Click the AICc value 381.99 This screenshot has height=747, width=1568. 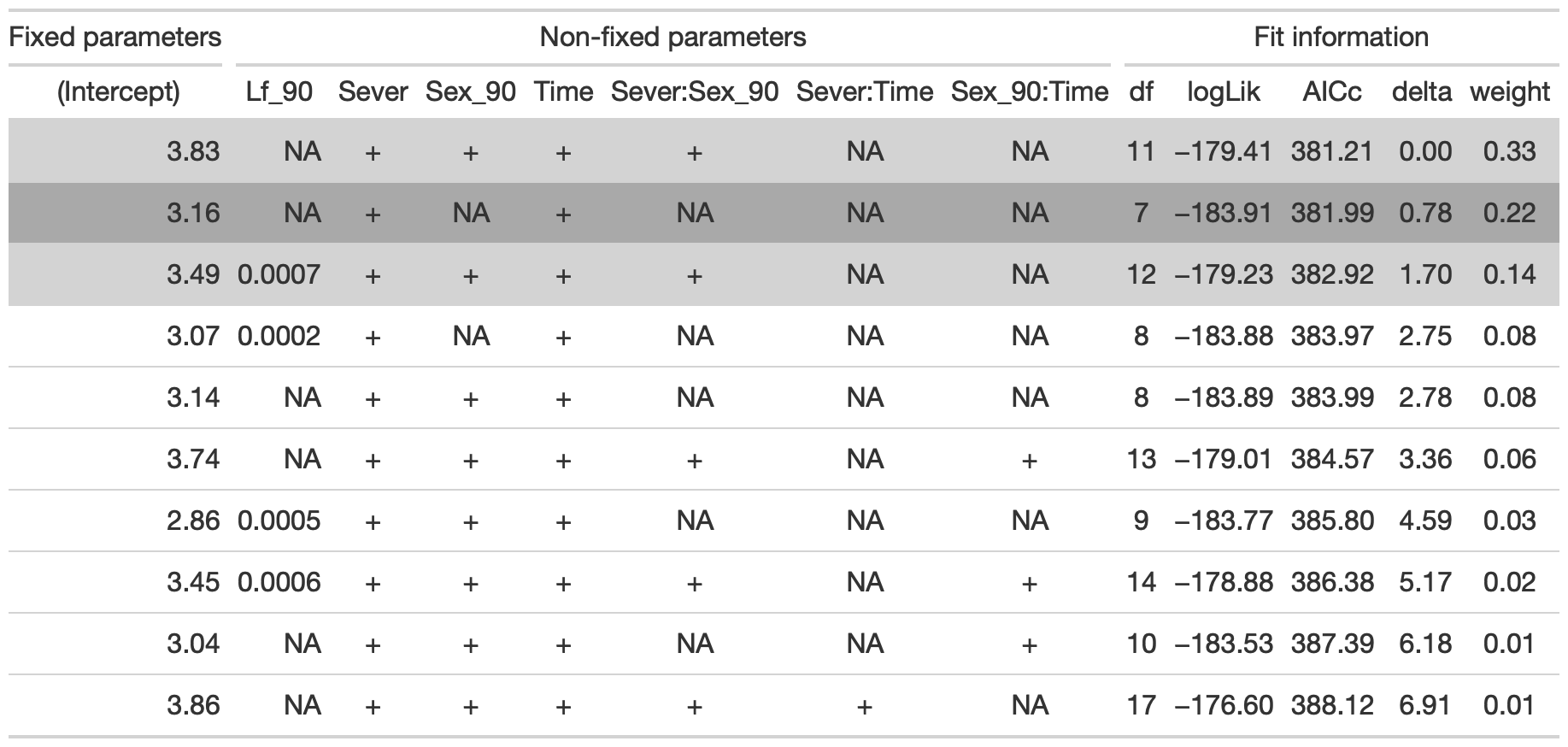(x=1332, y=213)
